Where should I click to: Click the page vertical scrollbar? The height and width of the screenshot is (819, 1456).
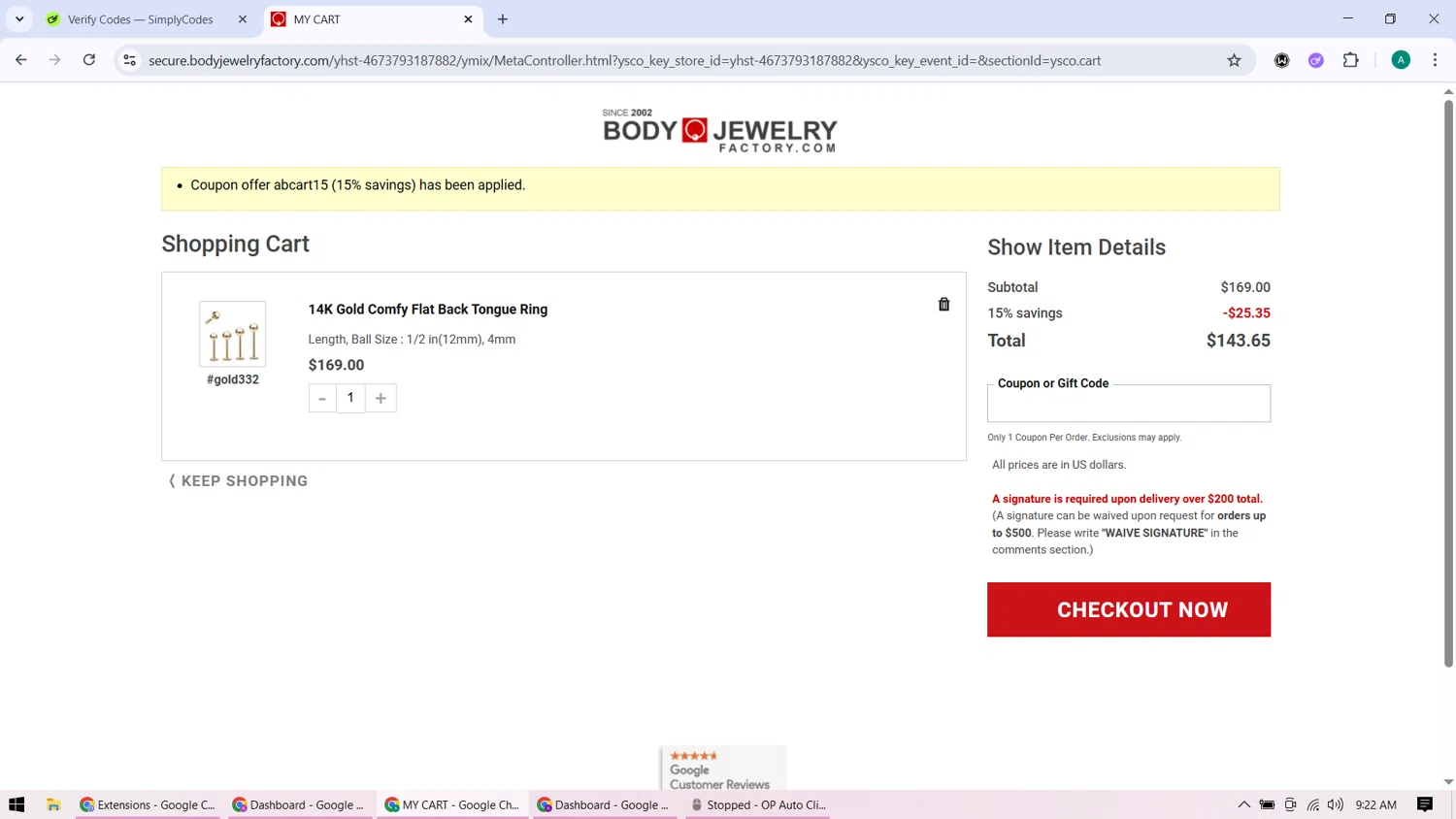pyautogui.click(x=1448, y=383)
